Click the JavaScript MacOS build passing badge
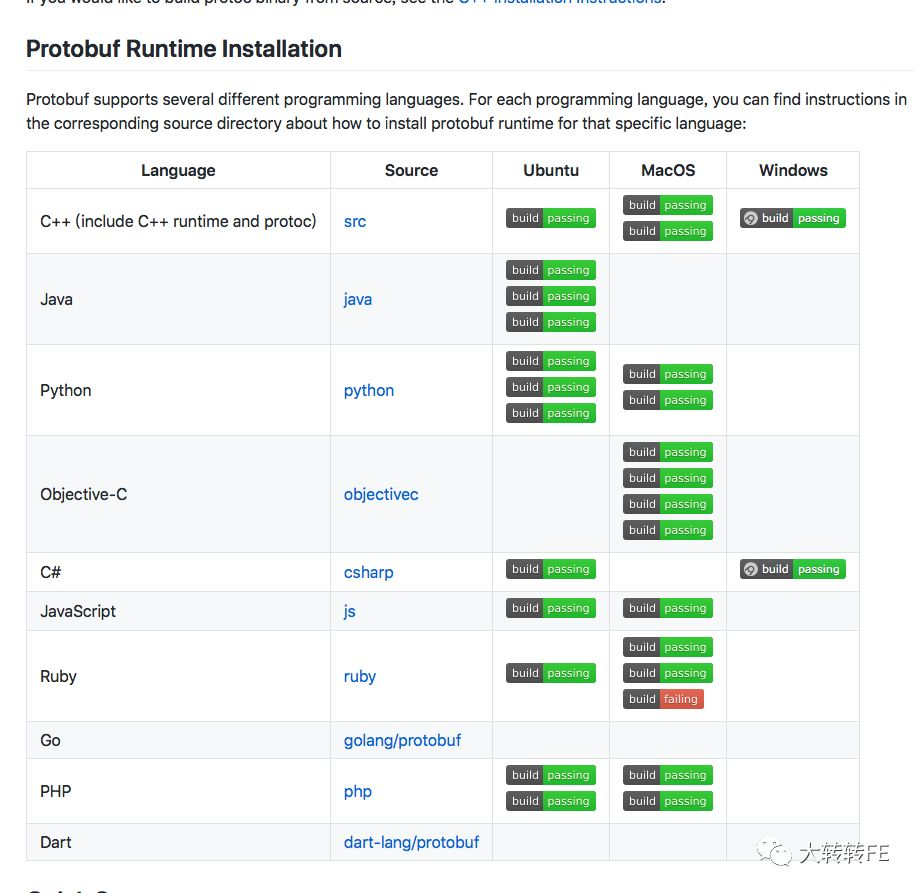This screenshot has height=893, width=919. click(668, 608)
